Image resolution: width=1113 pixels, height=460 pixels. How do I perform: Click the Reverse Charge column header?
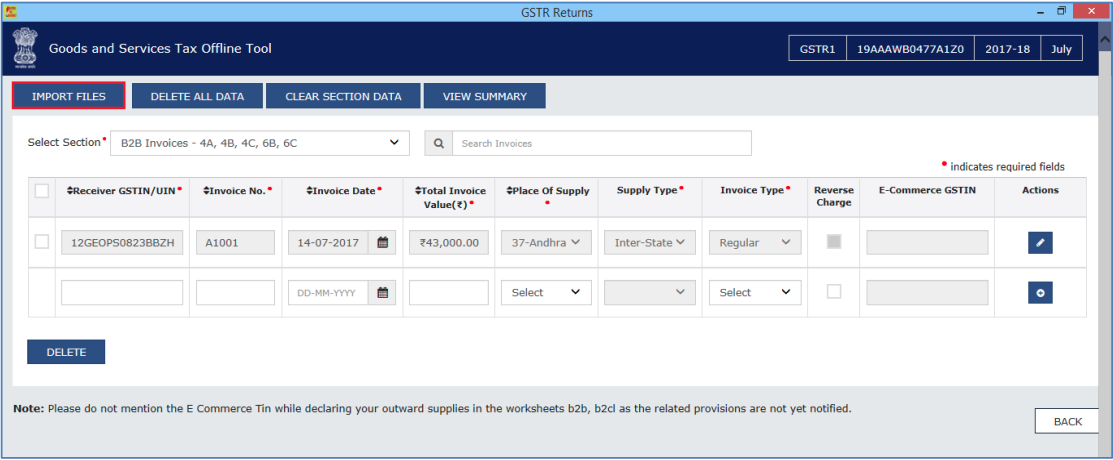click(x=834, y=197)
